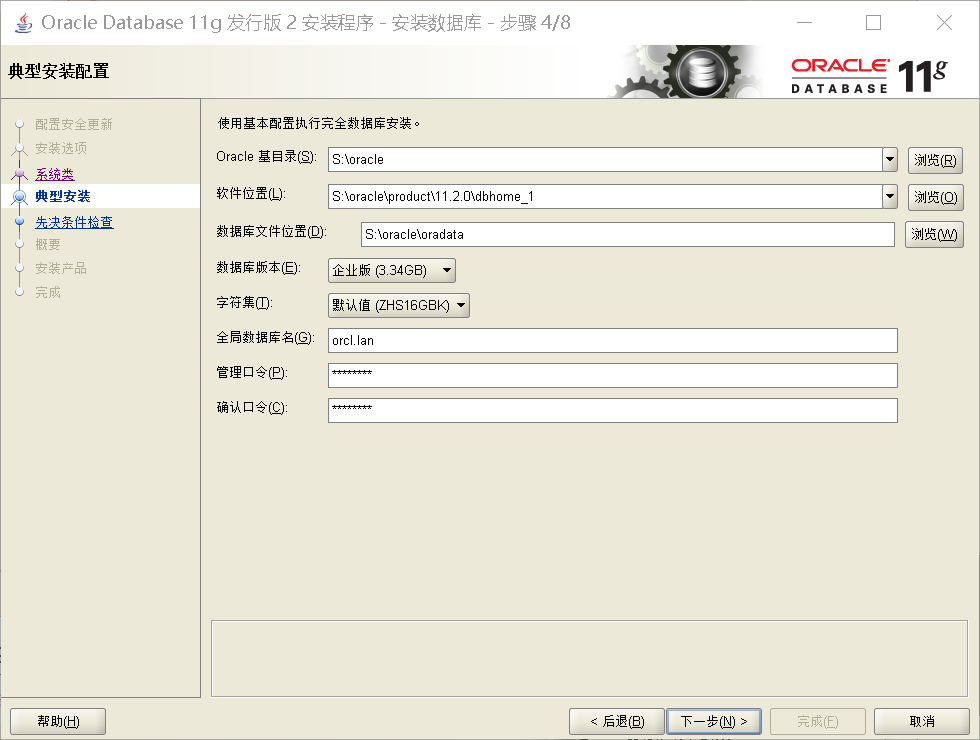
Task: Click the 帮助(H) button
Action: (x=57, y=721)
